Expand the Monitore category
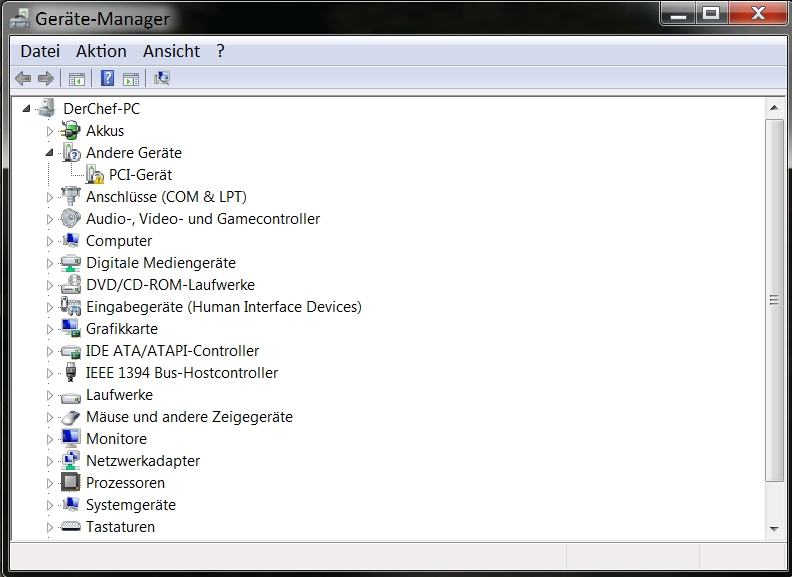The image size is (792, 577). coord(49,440)
